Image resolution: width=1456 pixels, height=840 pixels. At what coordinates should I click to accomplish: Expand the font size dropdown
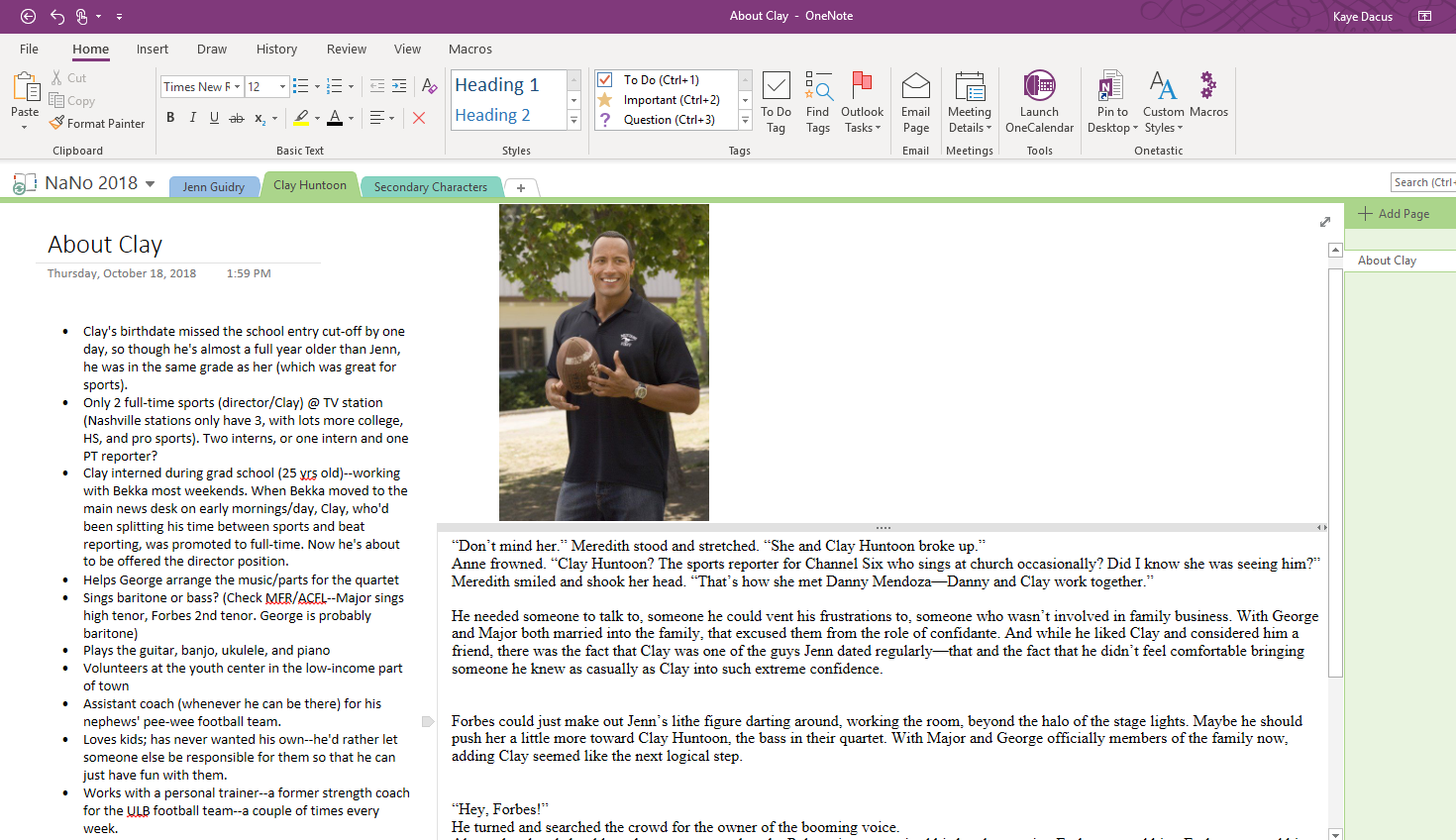click(x=282, y=87)
